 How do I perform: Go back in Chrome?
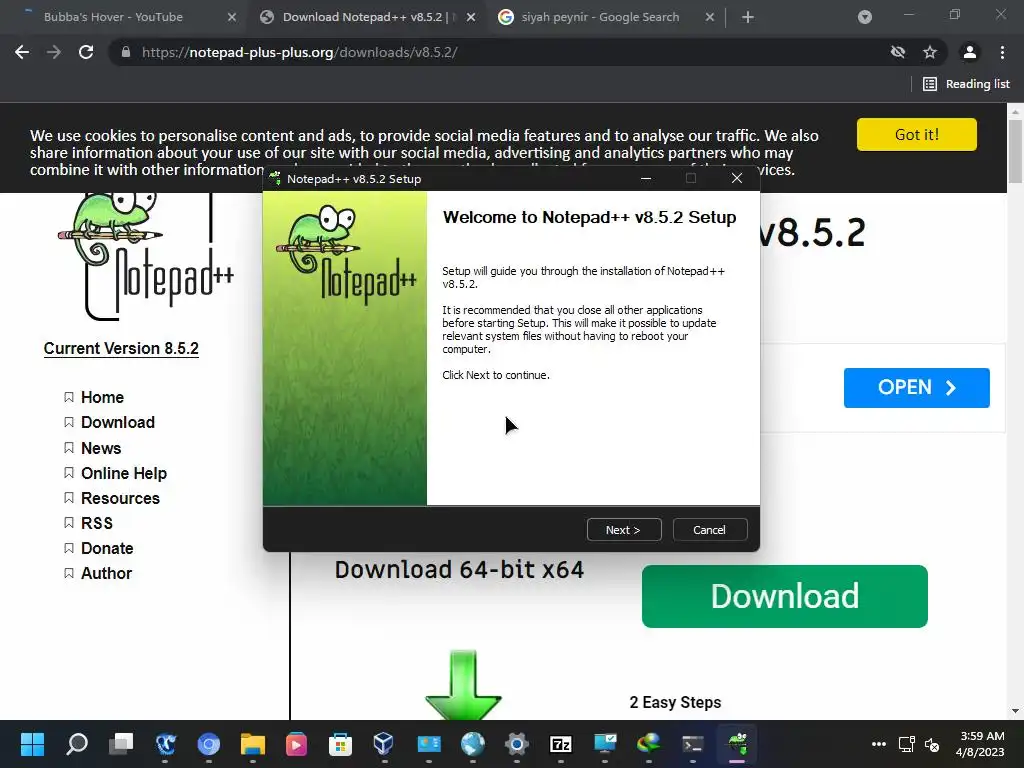22,52
